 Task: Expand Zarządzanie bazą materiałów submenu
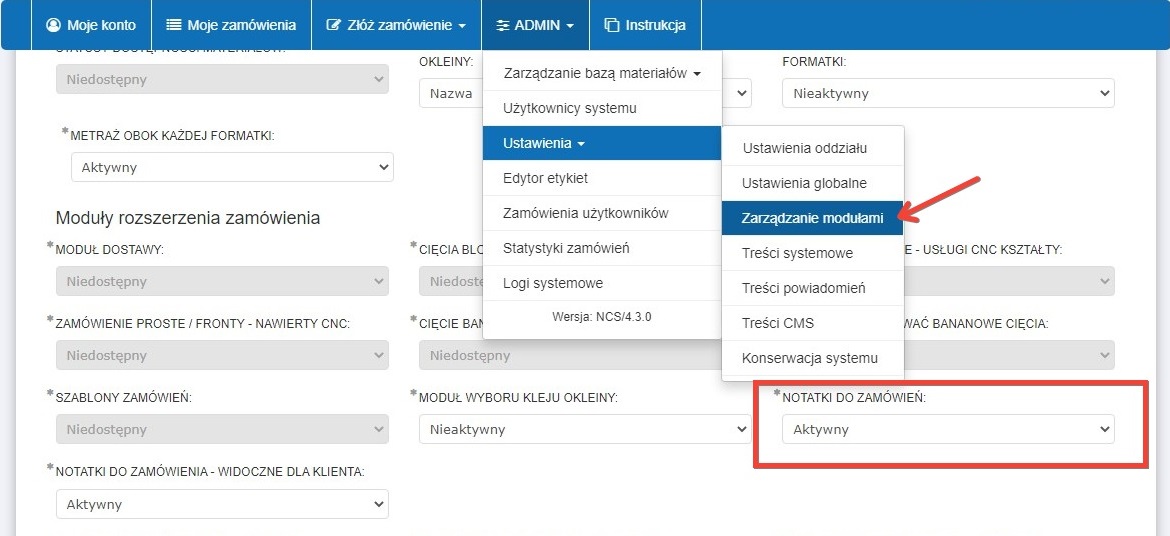click(601, 73)
